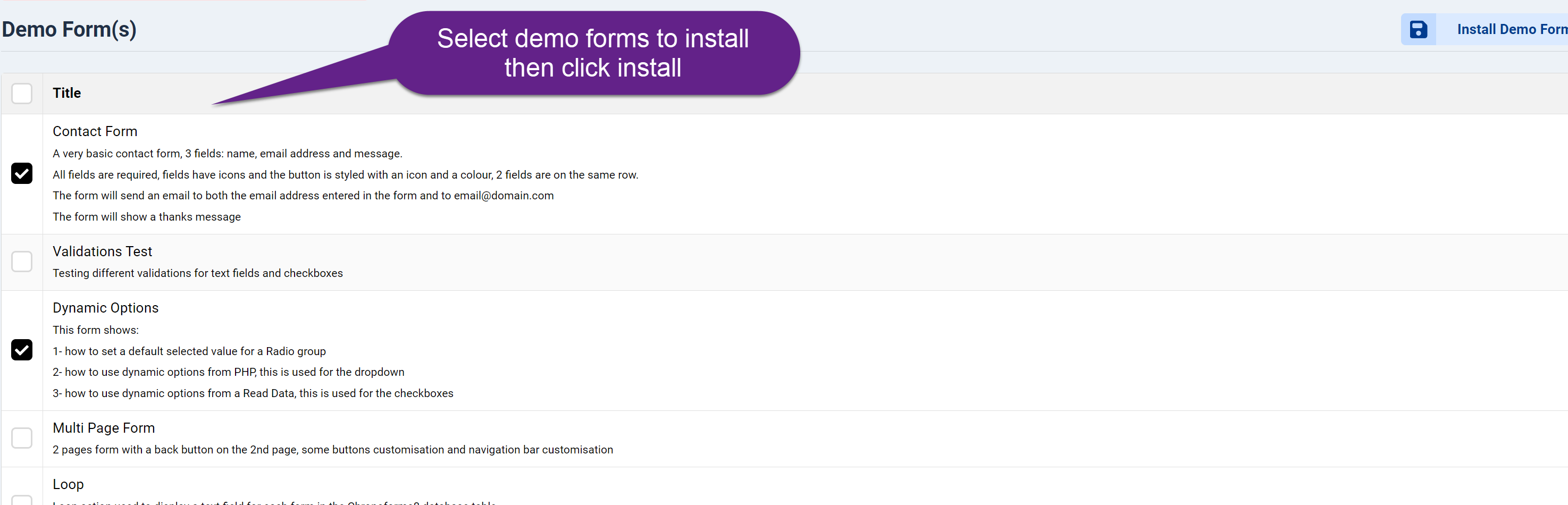The height and width of the screenshot is (505, 1568).
Task: Click the Demo Form(s) page heading
Action: coord(70,29)
